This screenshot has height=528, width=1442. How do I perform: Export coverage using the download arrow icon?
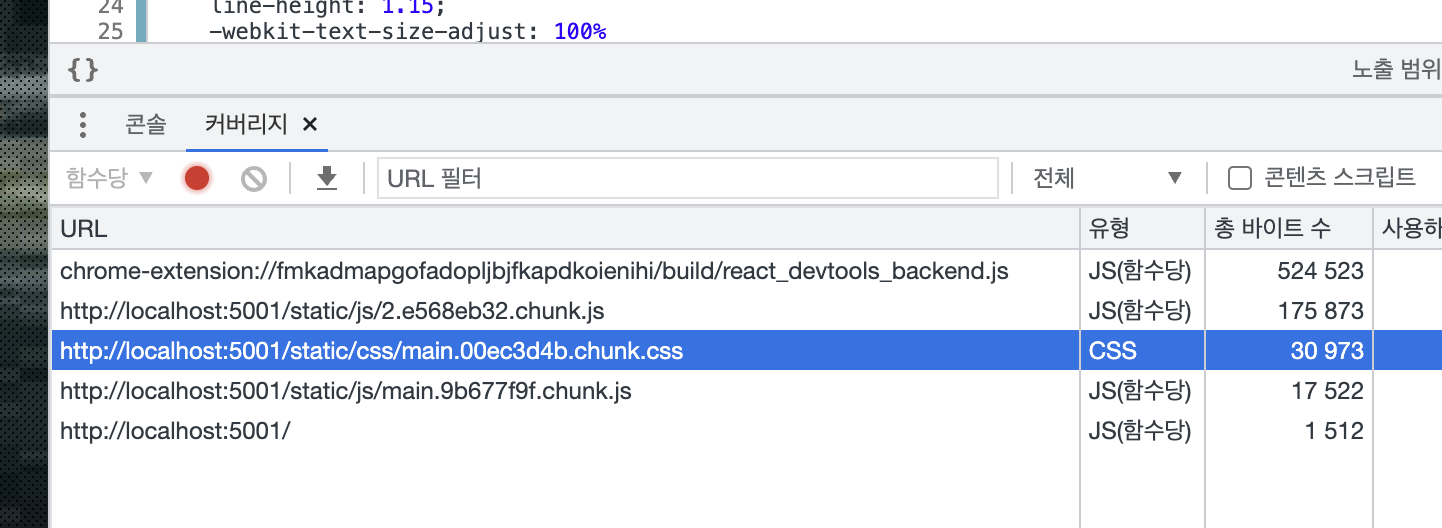tap(327, 179)
